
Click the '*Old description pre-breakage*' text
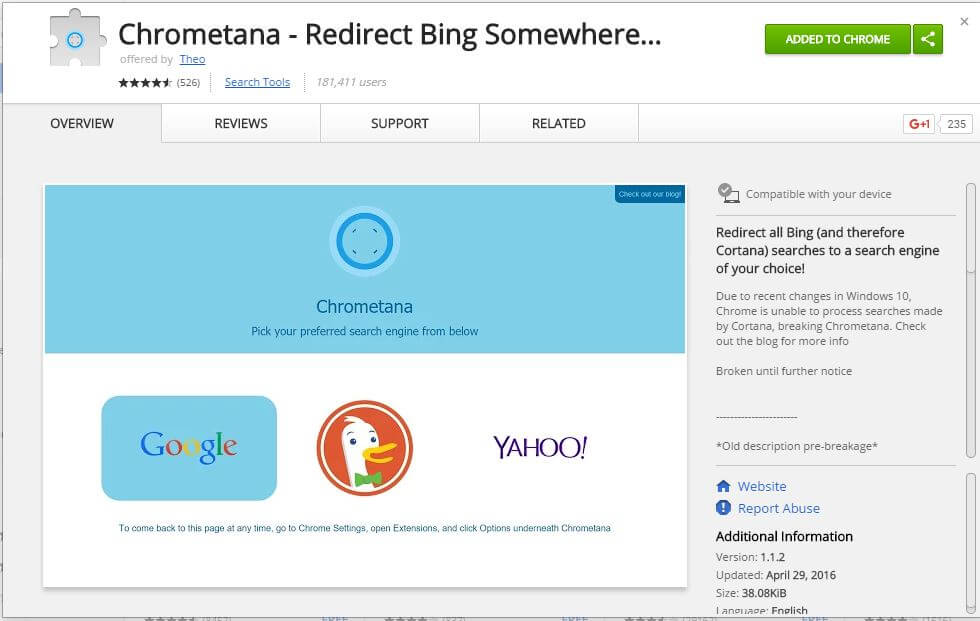click(797, 446)
